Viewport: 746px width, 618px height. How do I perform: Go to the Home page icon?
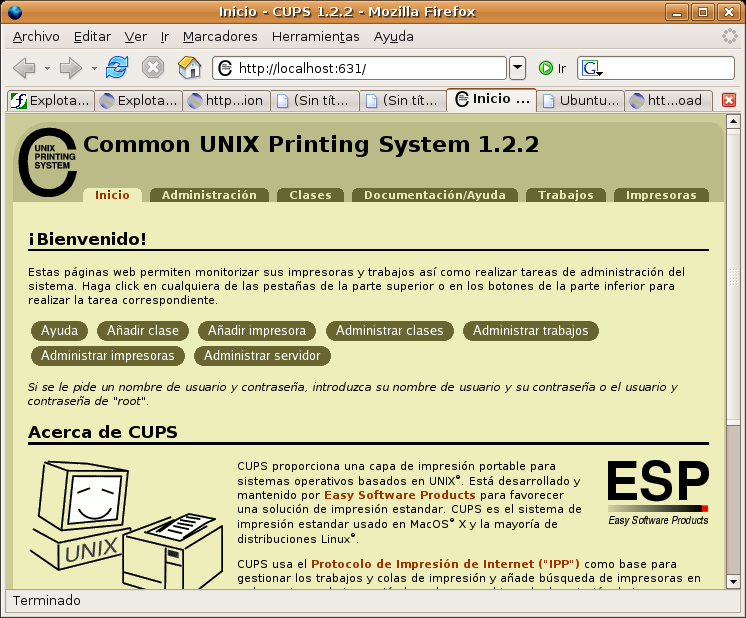pos(189,68)
